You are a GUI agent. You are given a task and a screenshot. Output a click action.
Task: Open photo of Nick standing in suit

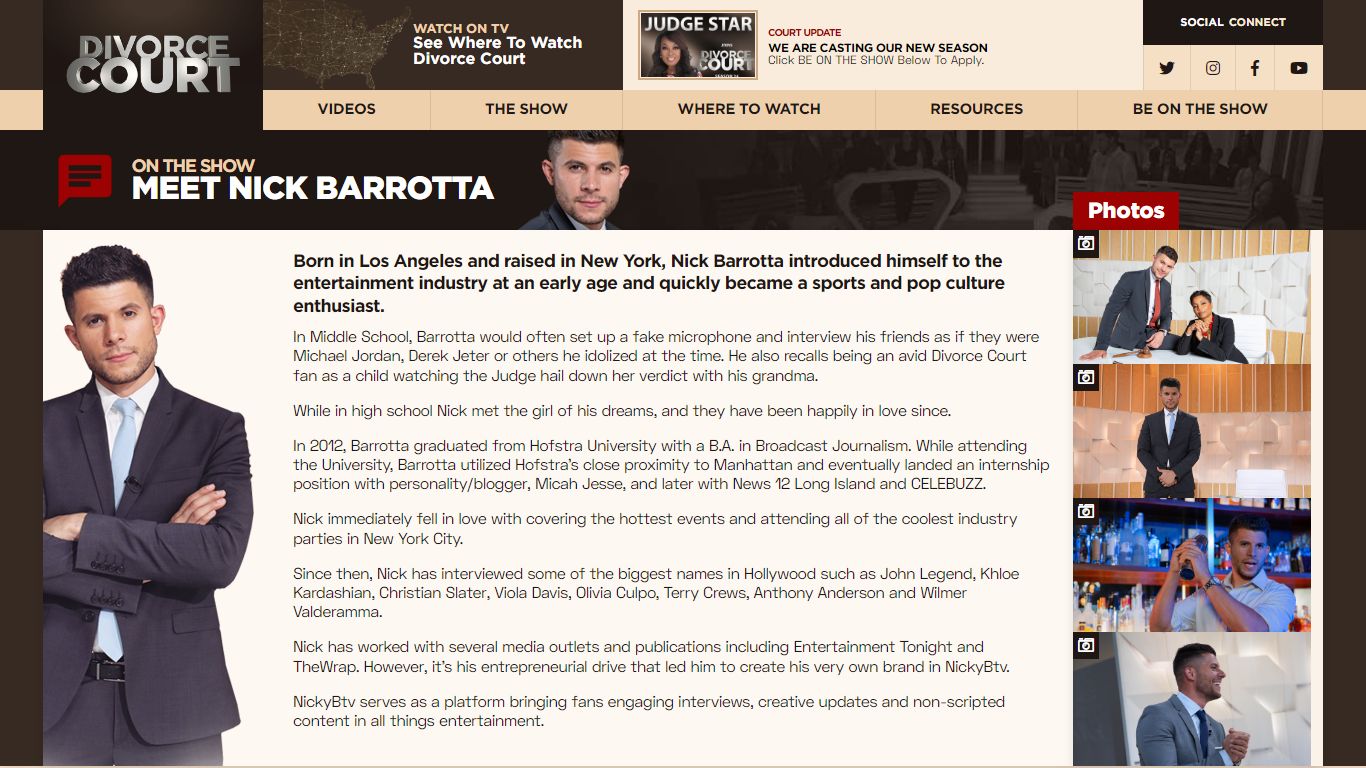(x=1191, y=431)
